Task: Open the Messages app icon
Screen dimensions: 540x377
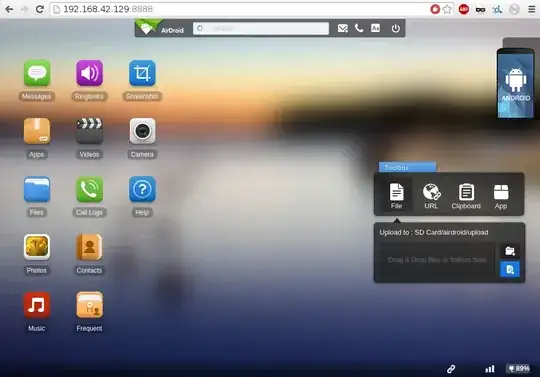Action: click(37, 73)
